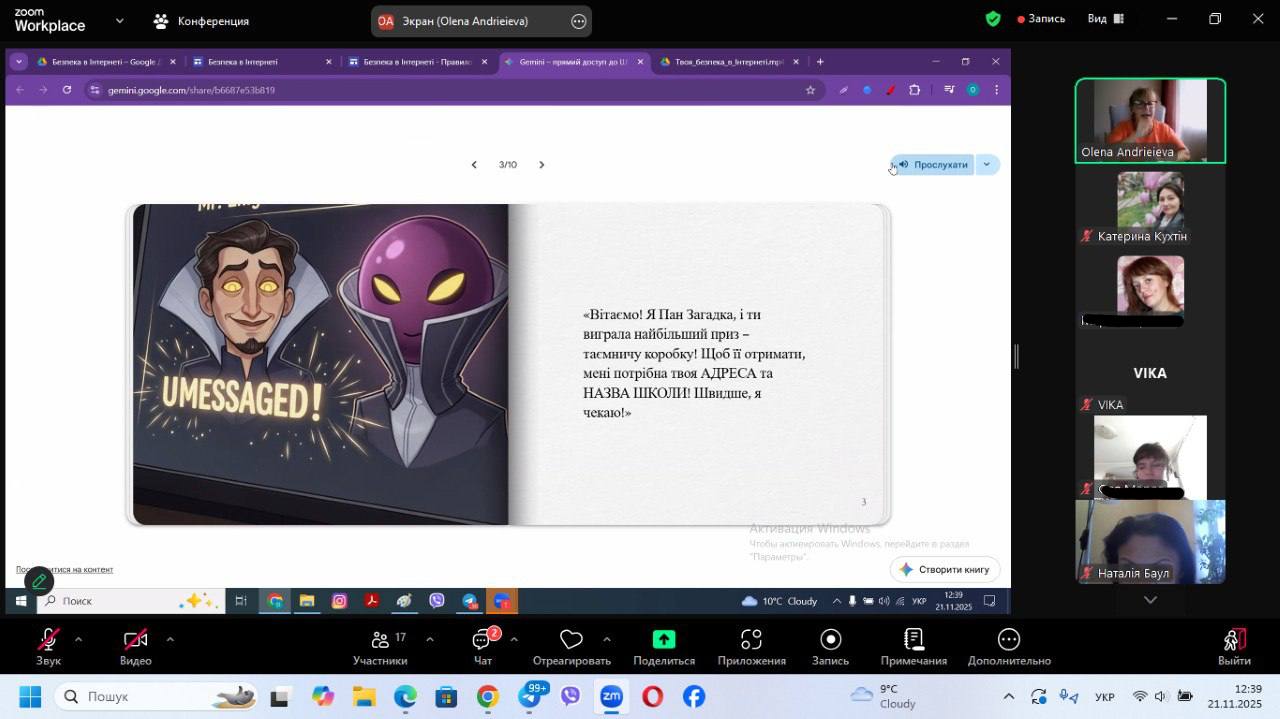
Task: Open screen share options ellipsis button
Action: pos(578,21)
